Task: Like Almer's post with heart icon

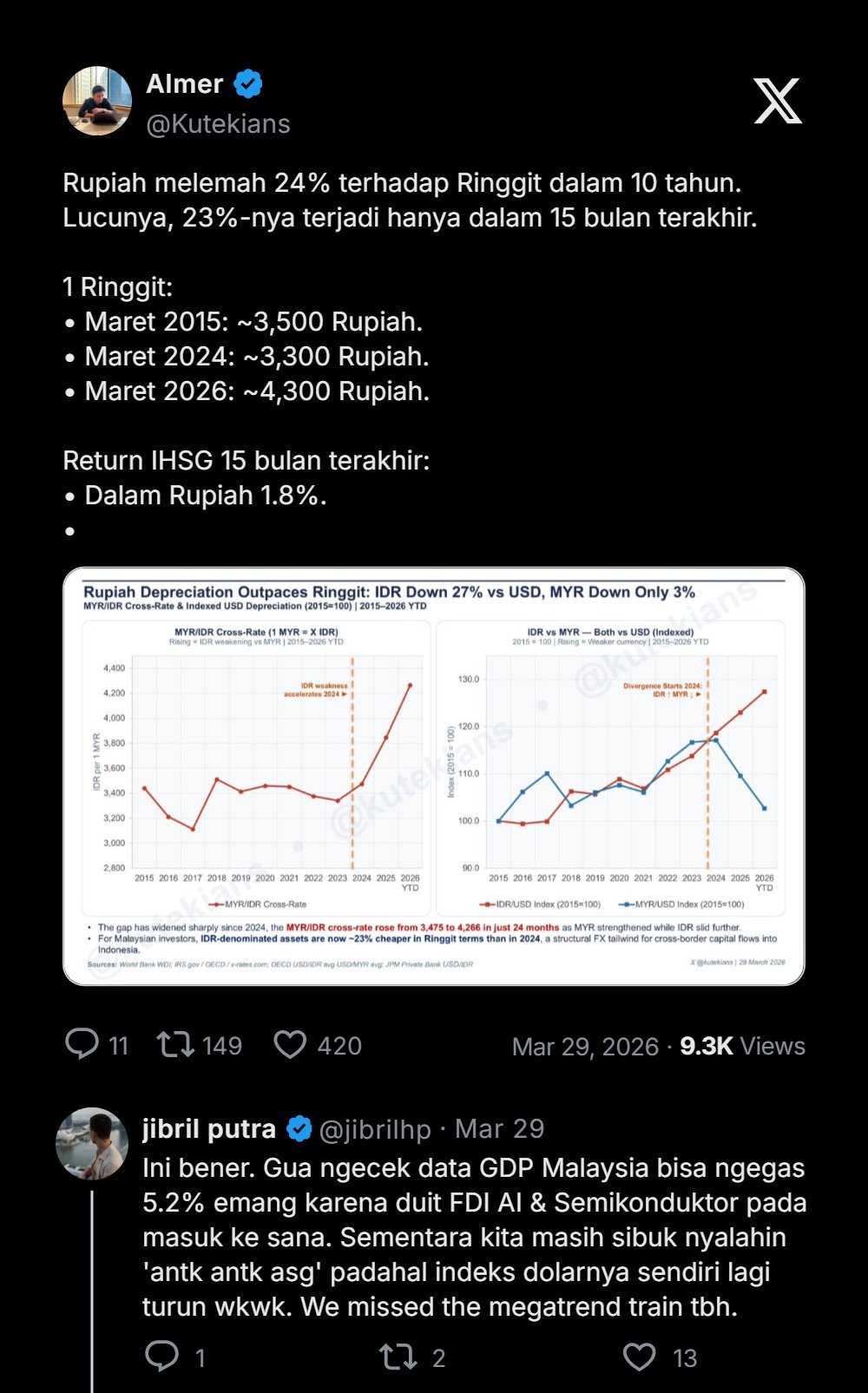Action: (x=290, y=1044)
